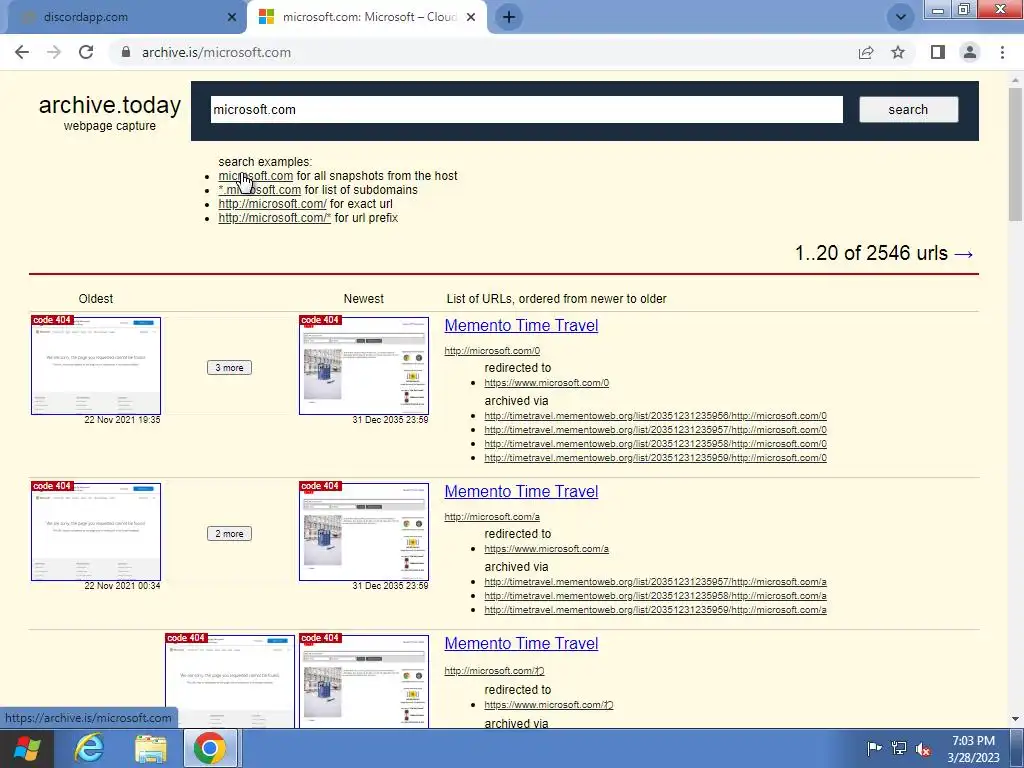Screen dimensions: 1024x768
Task: Open newest snapshot thumbnail for microsoft.com/a
Action: click(x=364, y=532)
